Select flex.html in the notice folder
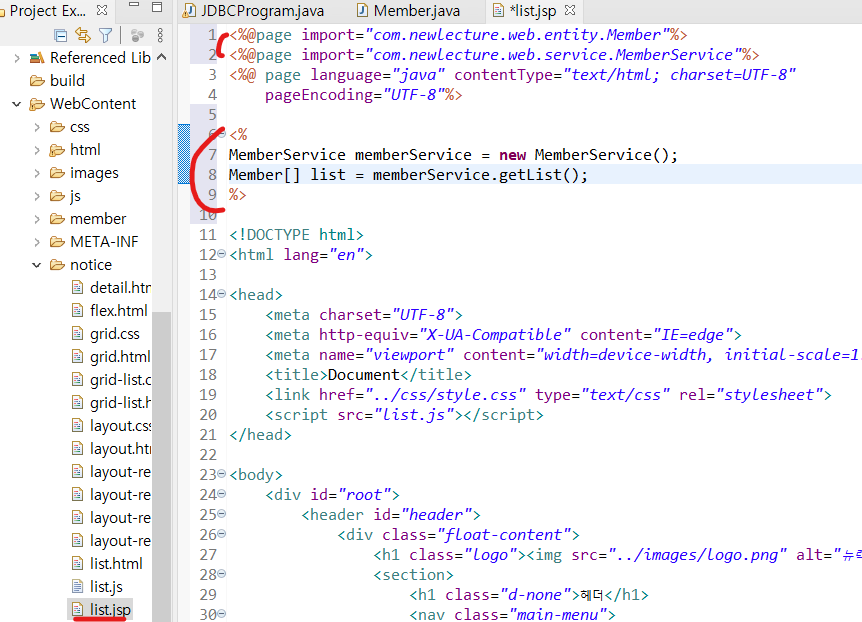This screenshot has height=622, width=862. click(x=119, y=311)
